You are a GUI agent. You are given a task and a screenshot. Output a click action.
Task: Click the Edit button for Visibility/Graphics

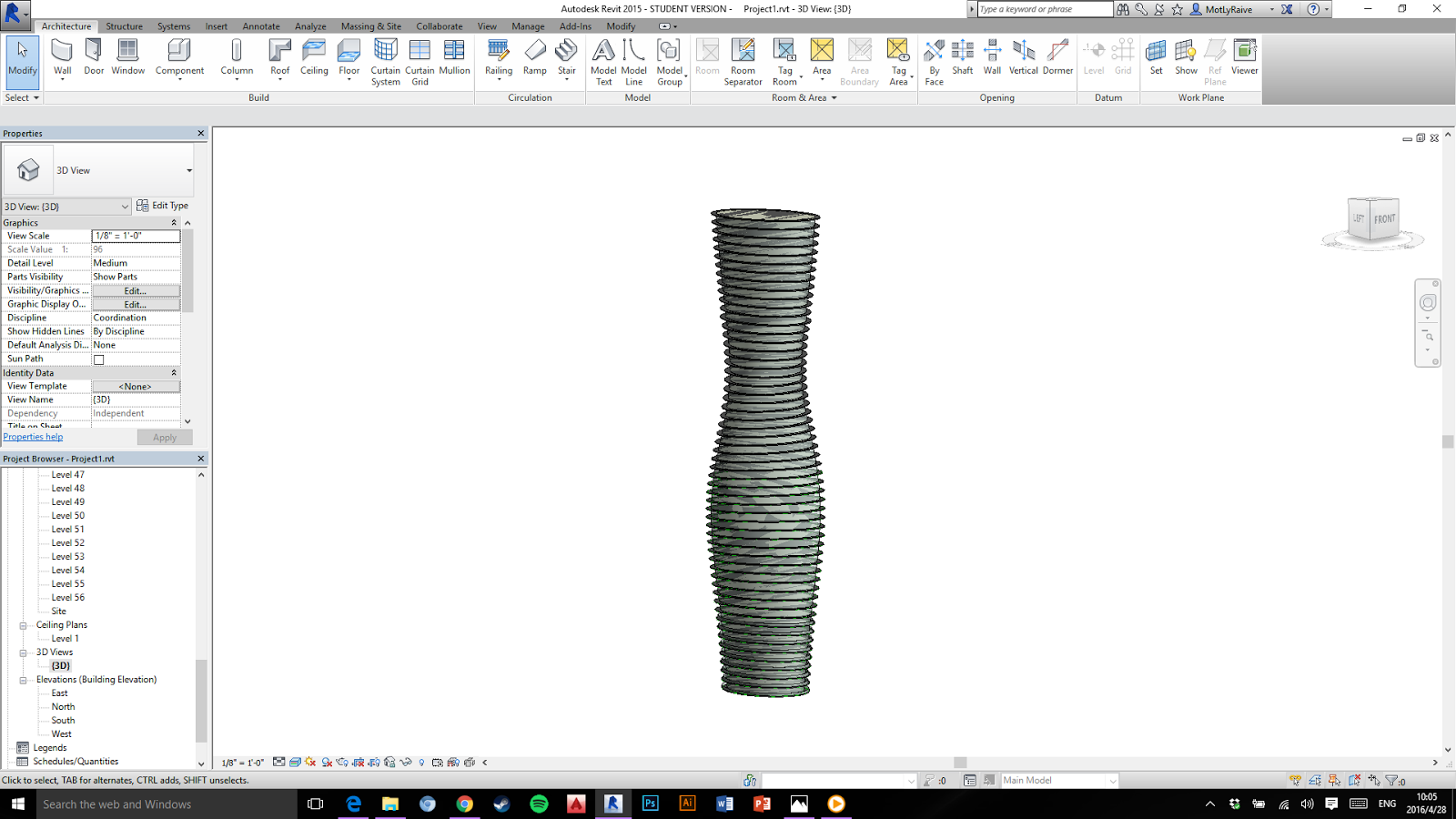tap(135, 290)
